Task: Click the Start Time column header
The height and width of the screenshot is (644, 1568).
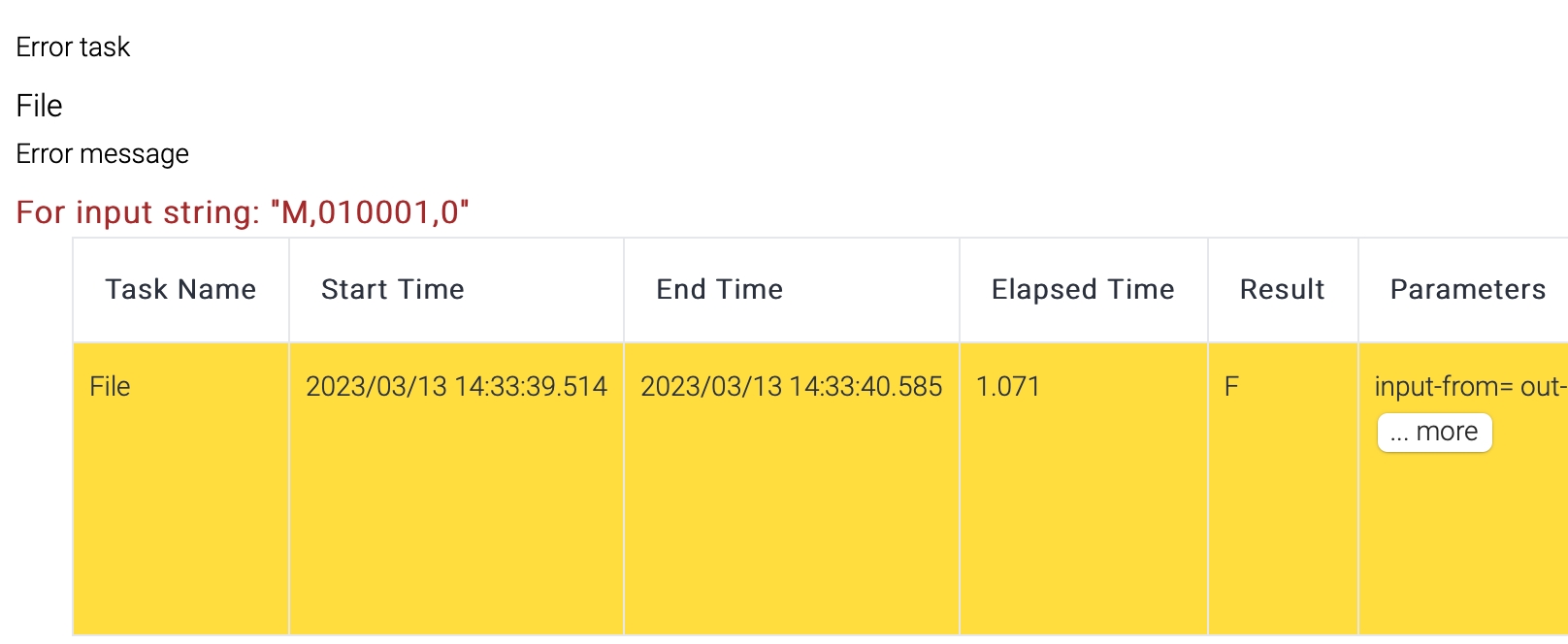Action: point(393,290)
